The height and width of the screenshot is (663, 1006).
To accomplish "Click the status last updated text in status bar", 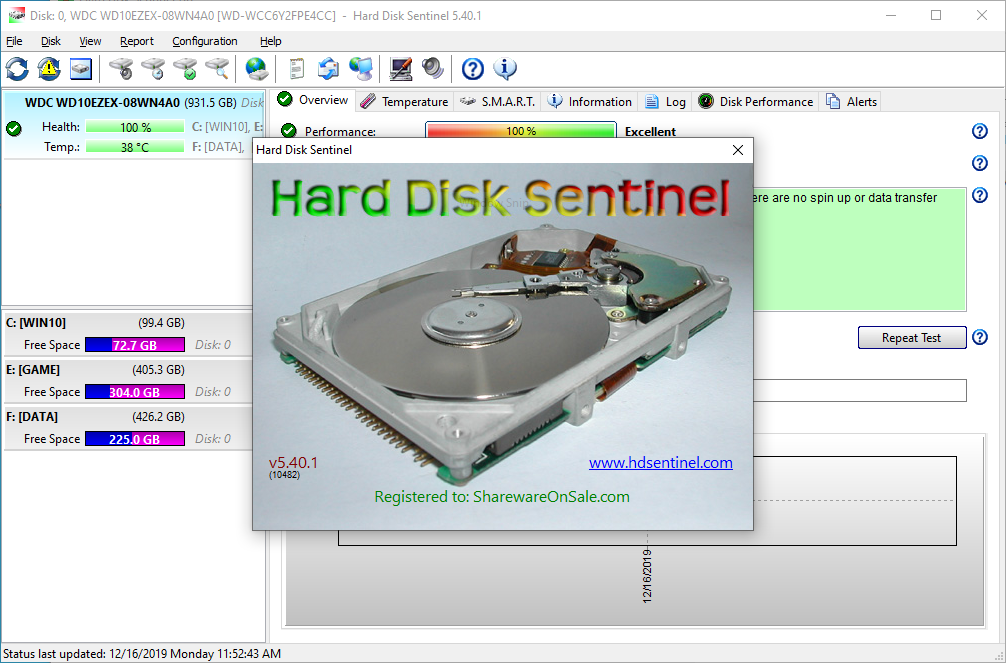I will tap(142, 654).
